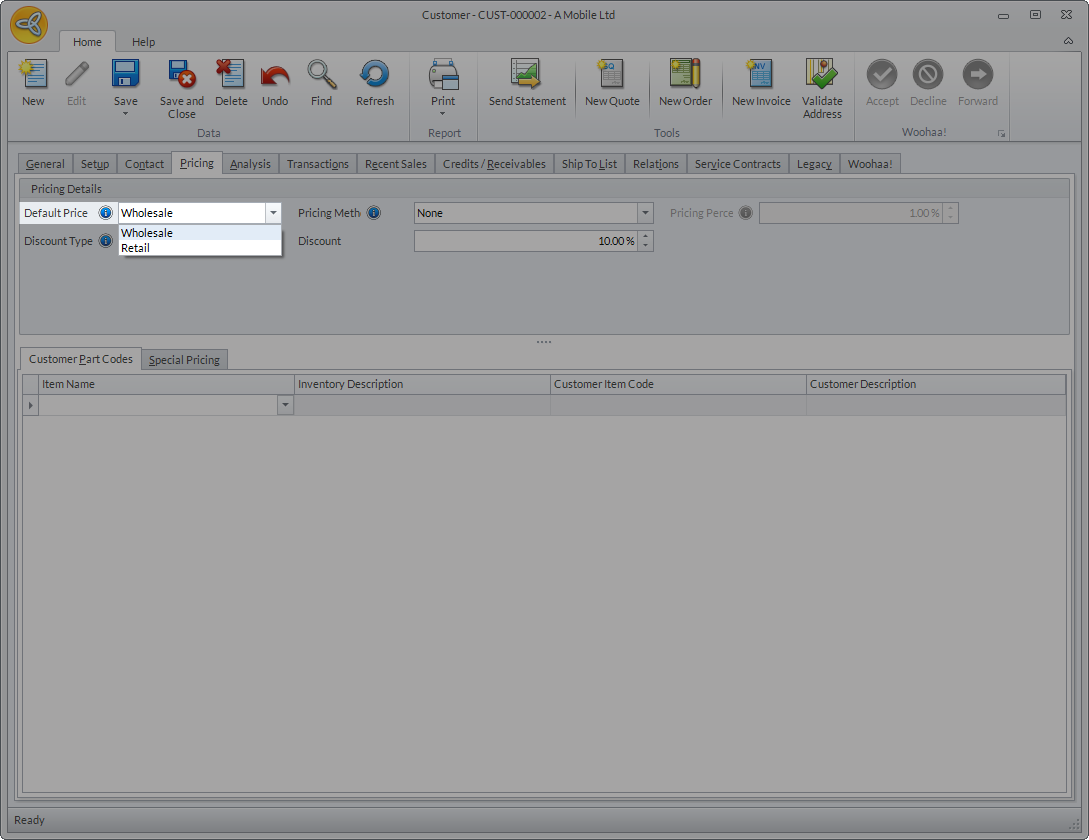Click the Default Price info icon

click(106, 213)
